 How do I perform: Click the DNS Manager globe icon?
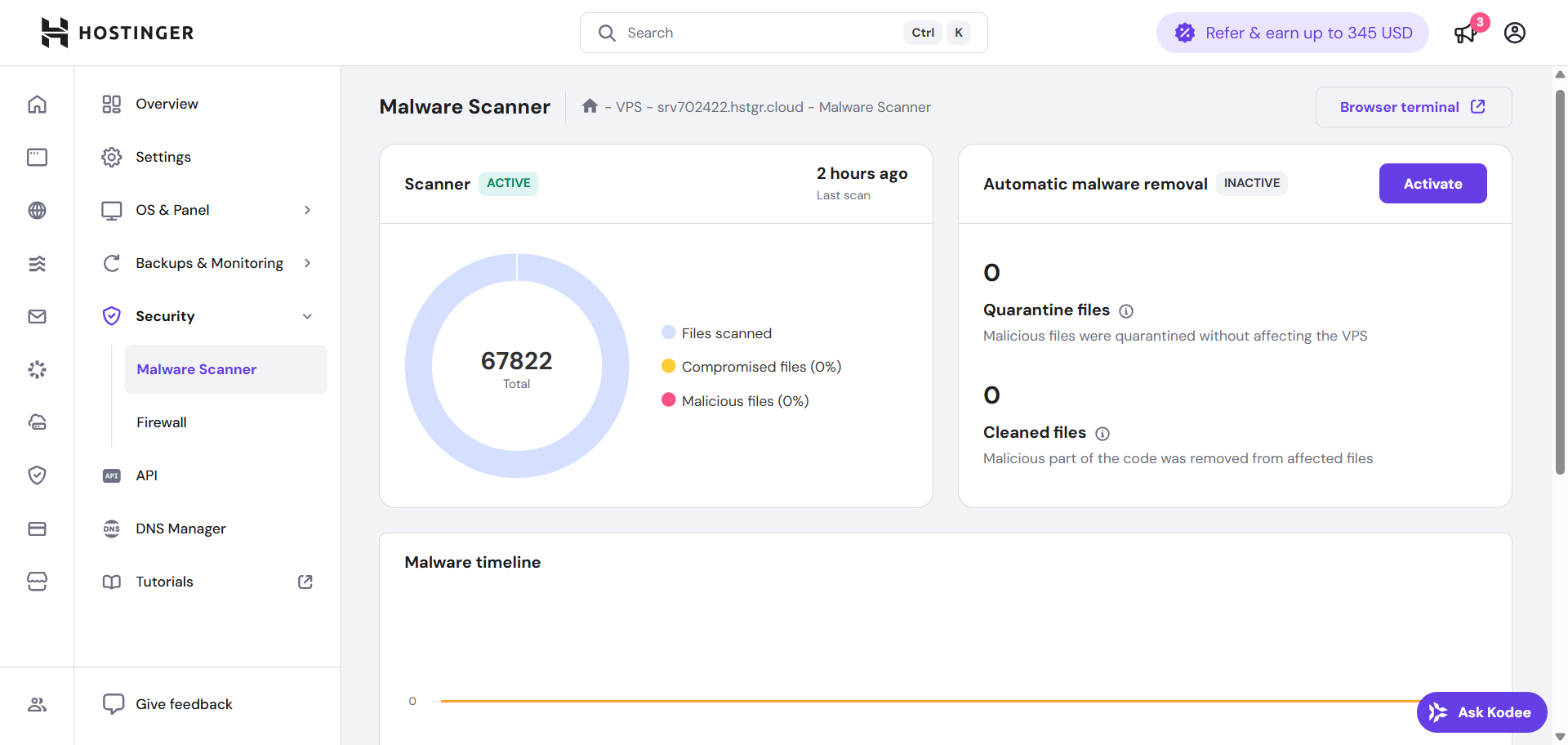point(112,529)
